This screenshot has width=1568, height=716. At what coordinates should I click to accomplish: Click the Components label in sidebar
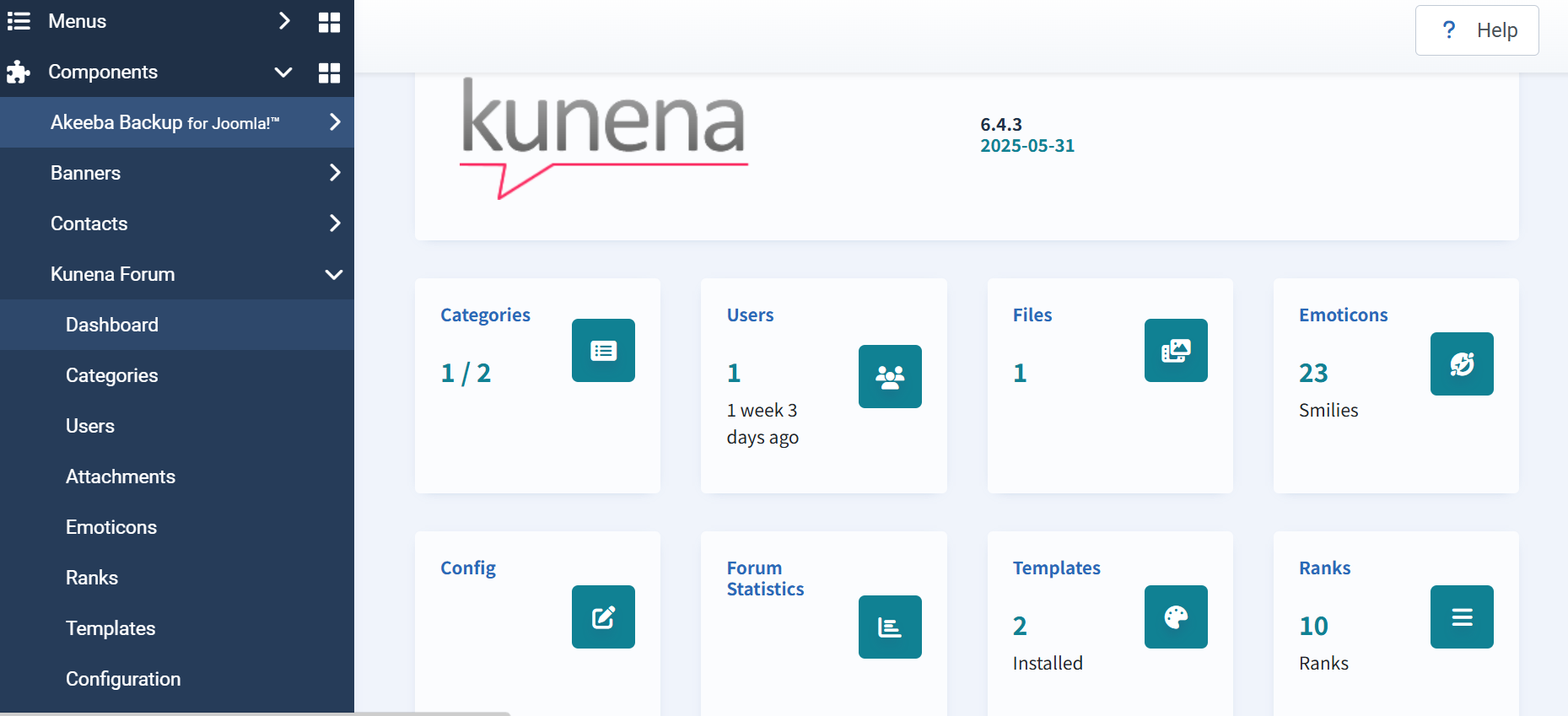click(x=103, y=72)
